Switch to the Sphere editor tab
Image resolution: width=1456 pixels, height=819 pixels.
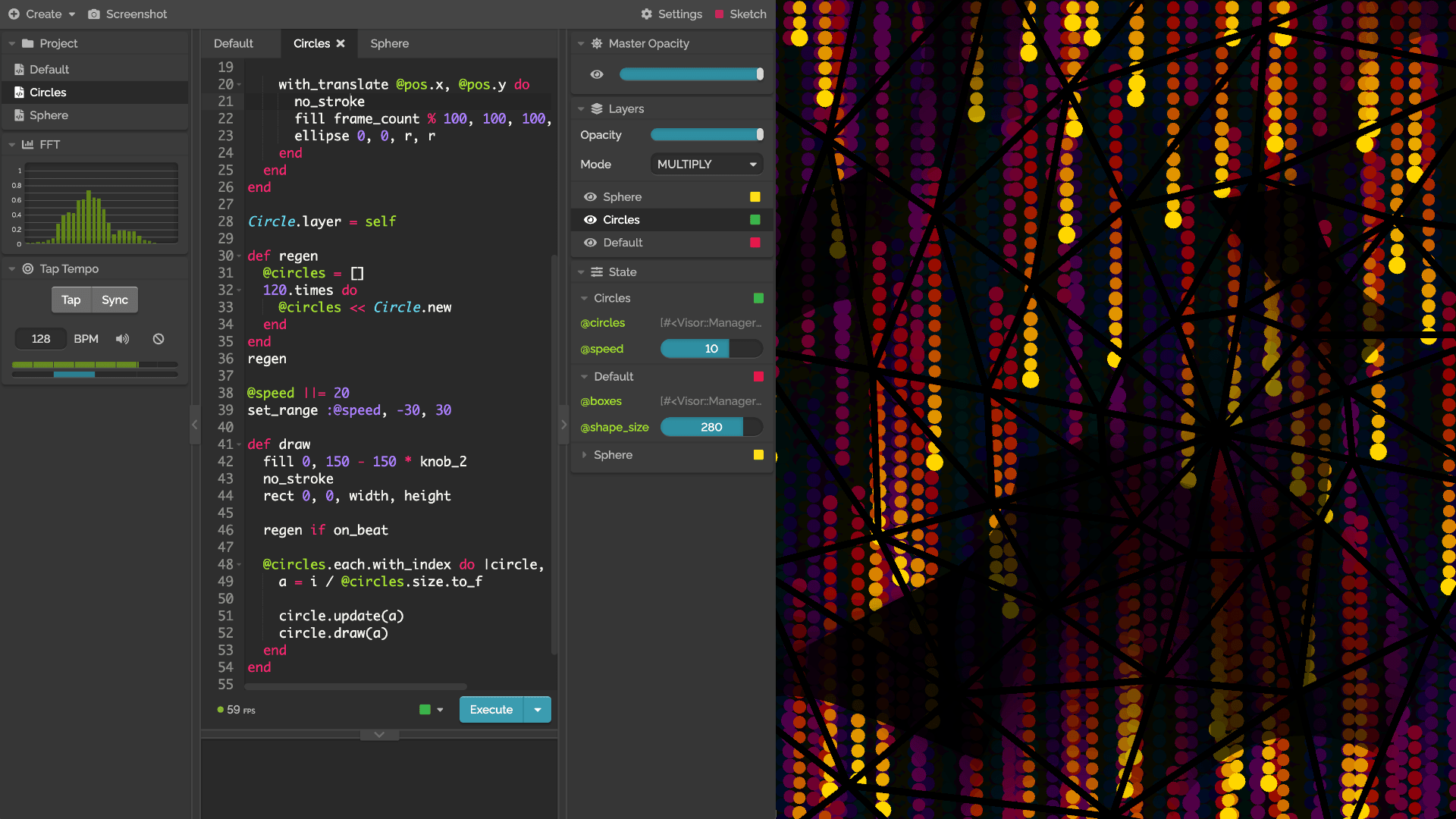pos(389,43)
